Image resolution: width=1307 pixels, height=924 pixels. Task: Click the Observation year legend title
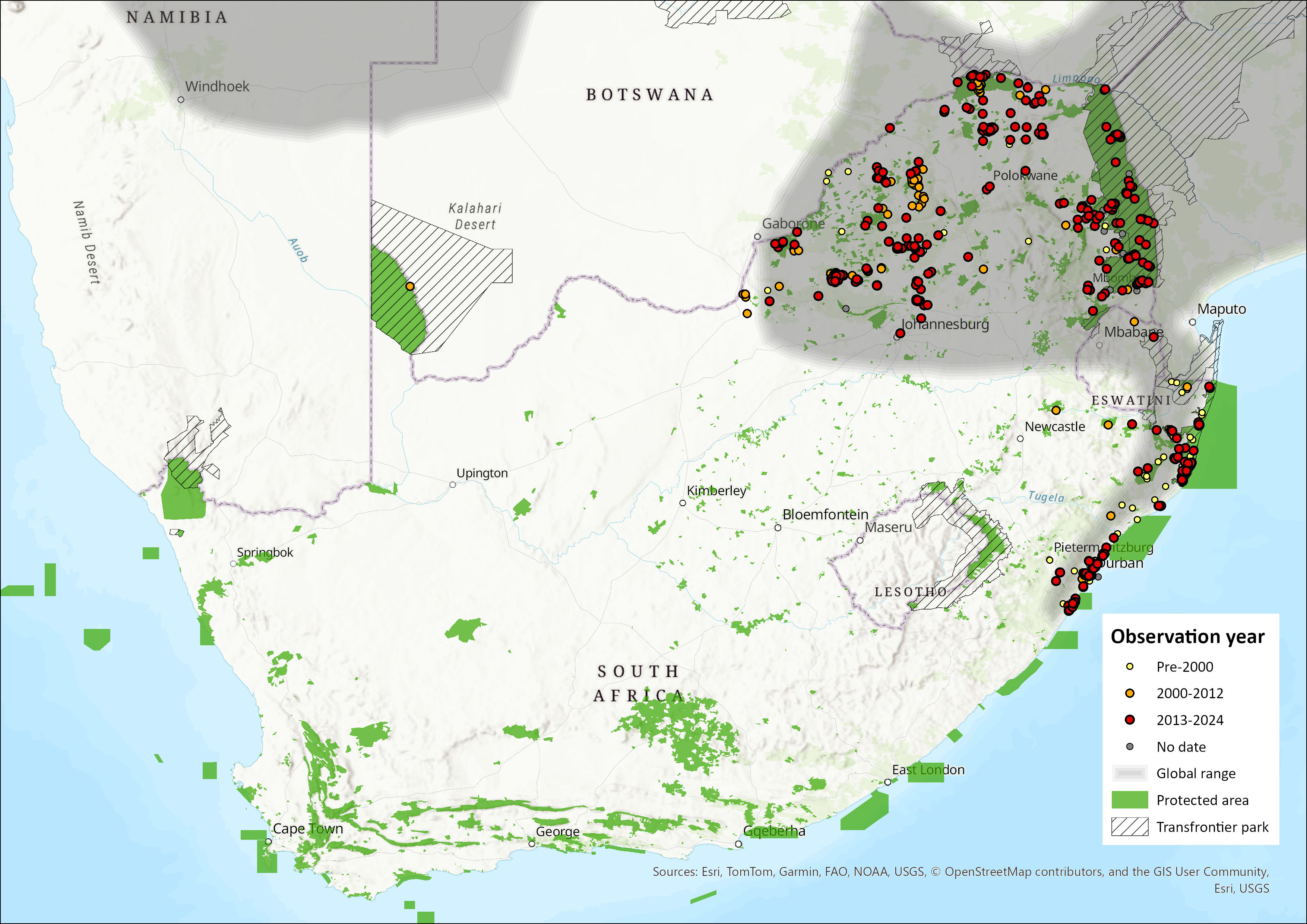[x=1187, y=636]
